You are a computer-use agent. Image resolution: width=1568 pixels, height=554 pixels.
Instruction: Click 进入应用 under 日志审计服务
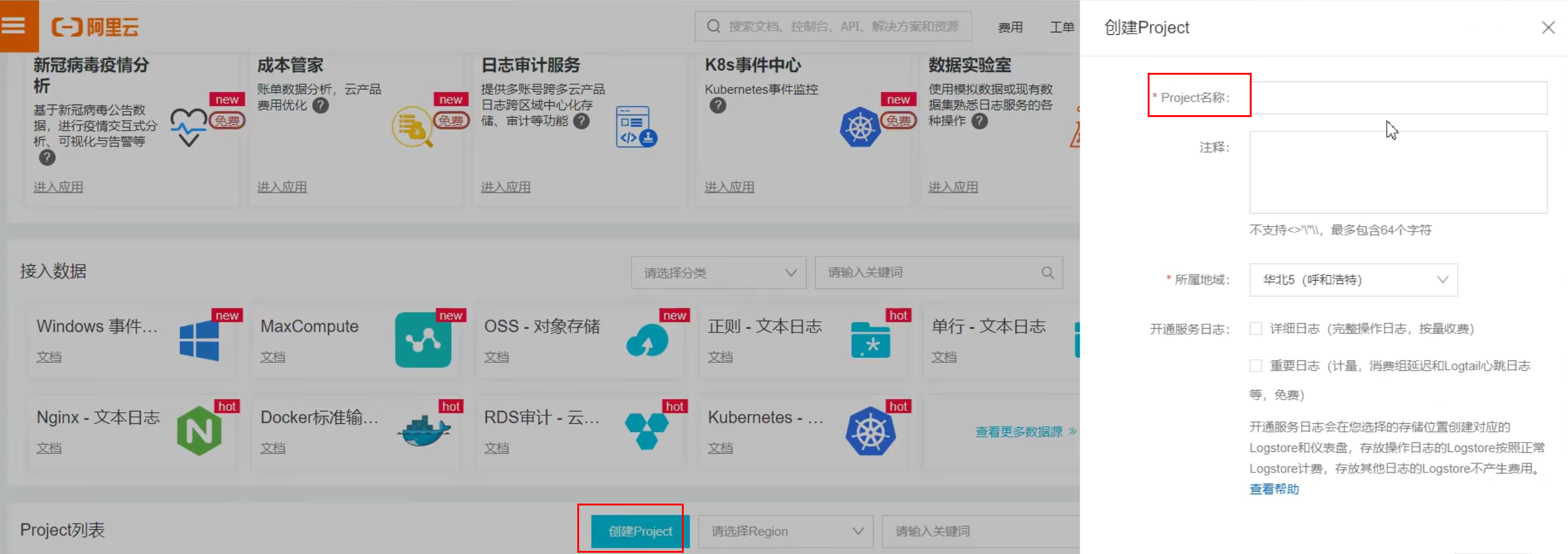coord(506,187)
